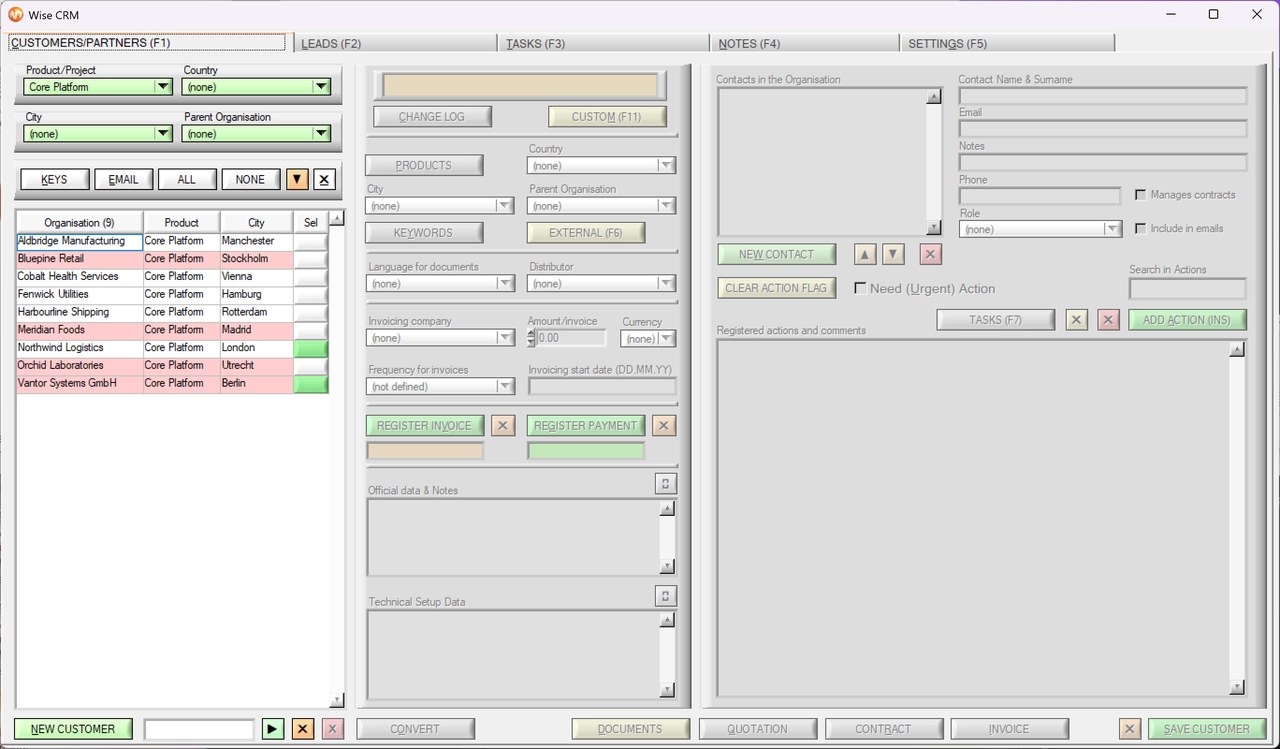This screenshot has width=1280, height=749.
Task: Click the NONE selection button
Action: pyautogui.click(x=251, y=180)
